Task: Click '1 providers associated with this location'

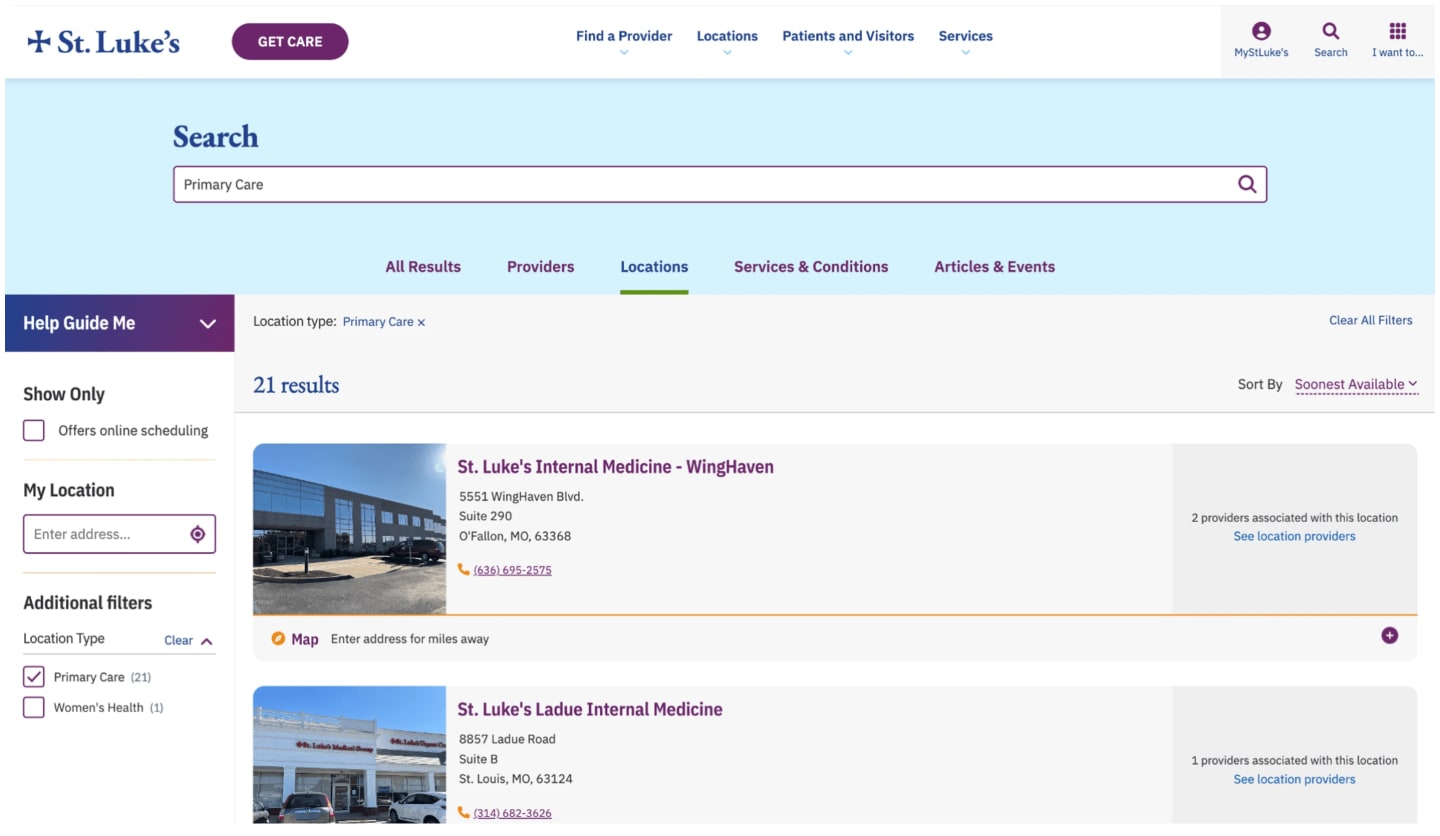Action: (1295, 761)
